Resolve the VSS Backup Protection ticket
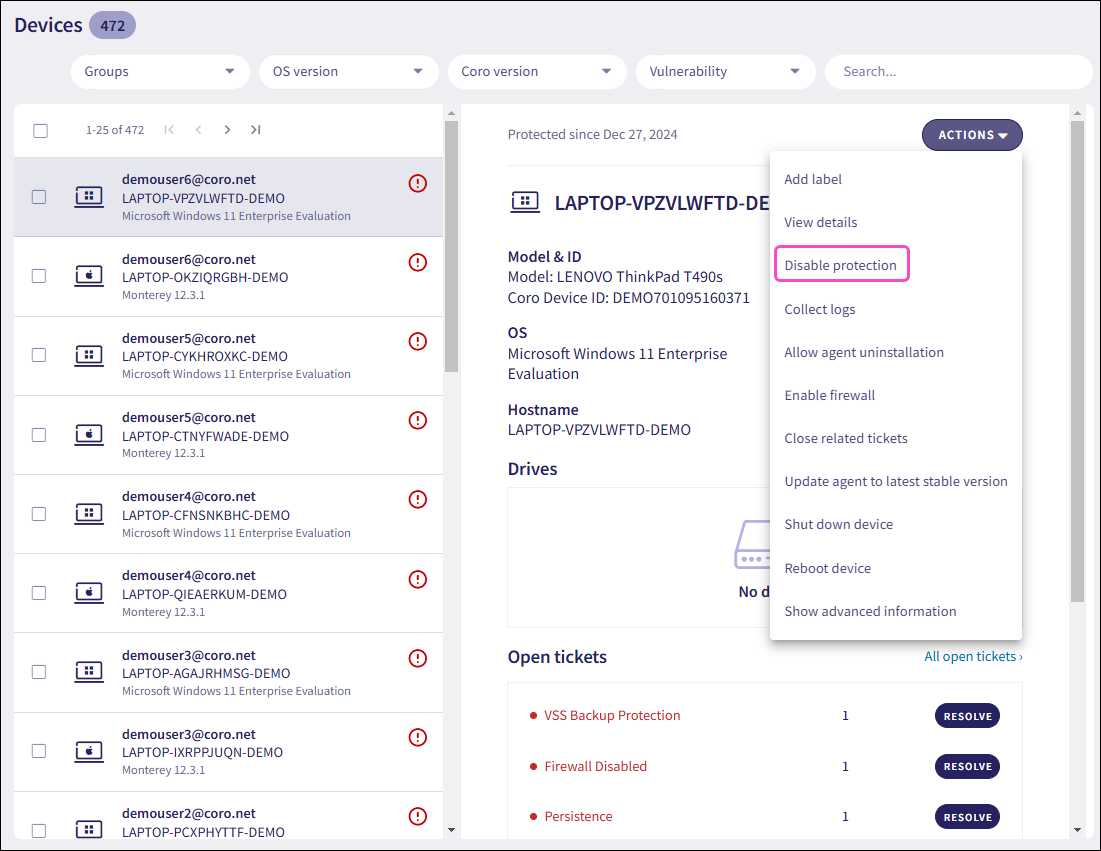This screenshot has width=1101, height=851. 967,716
